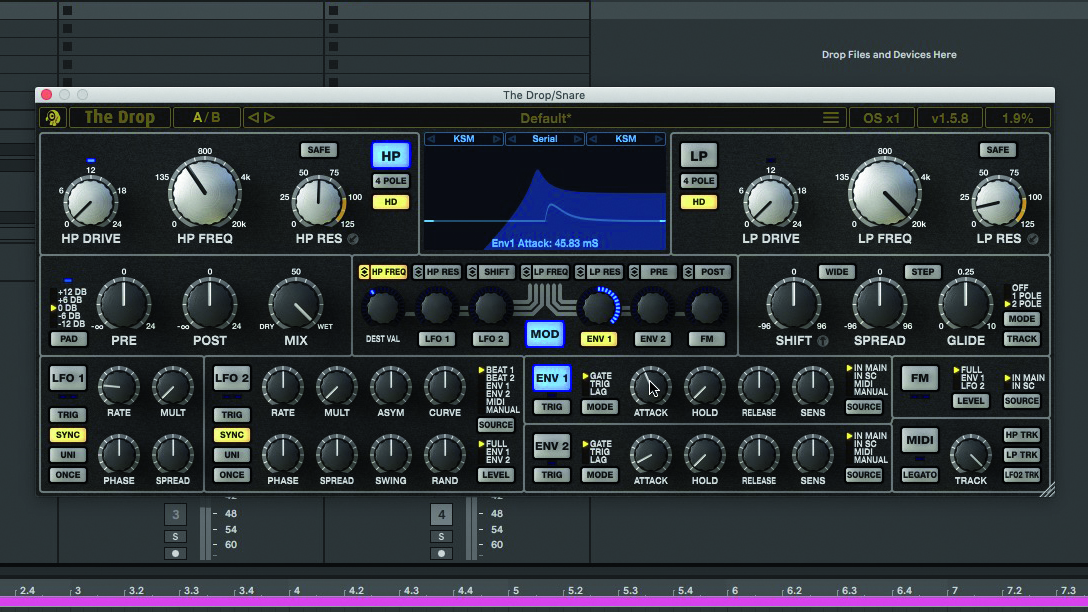
Task: Open OS x1 oversampling selector
Action: [x=881, y=118]
